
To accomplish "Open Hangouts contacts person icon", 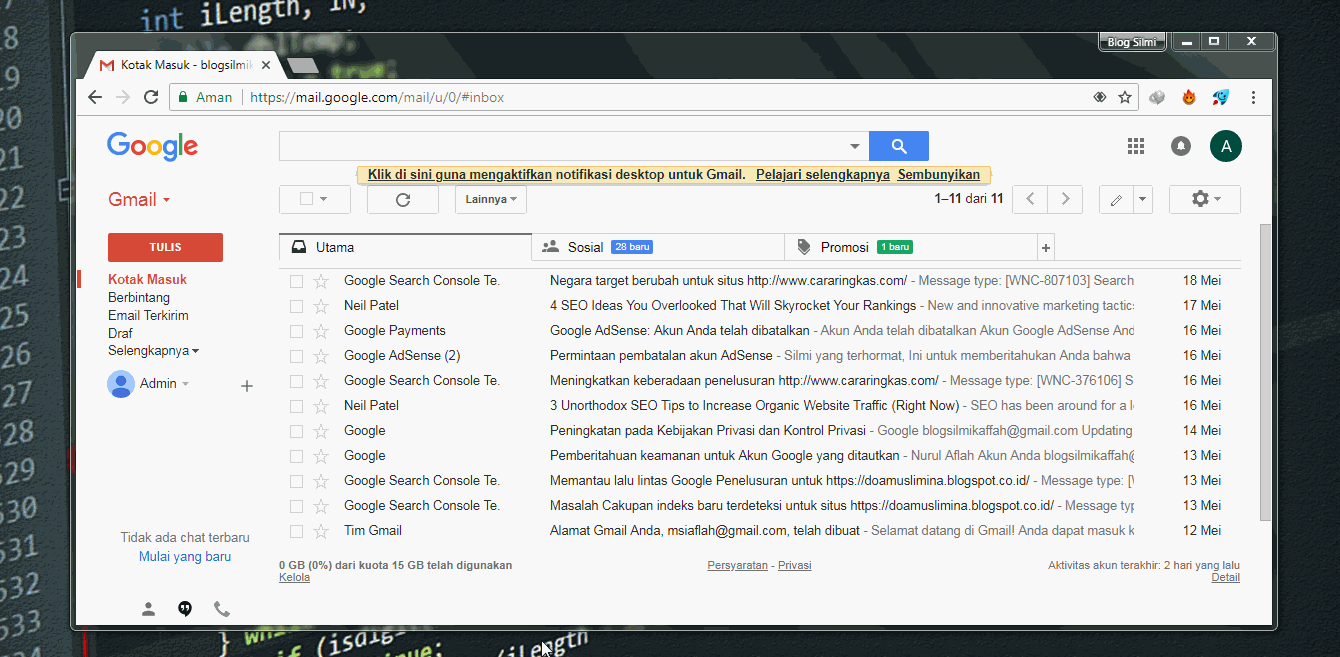I will pyautogui.click(x=148, y=608).
